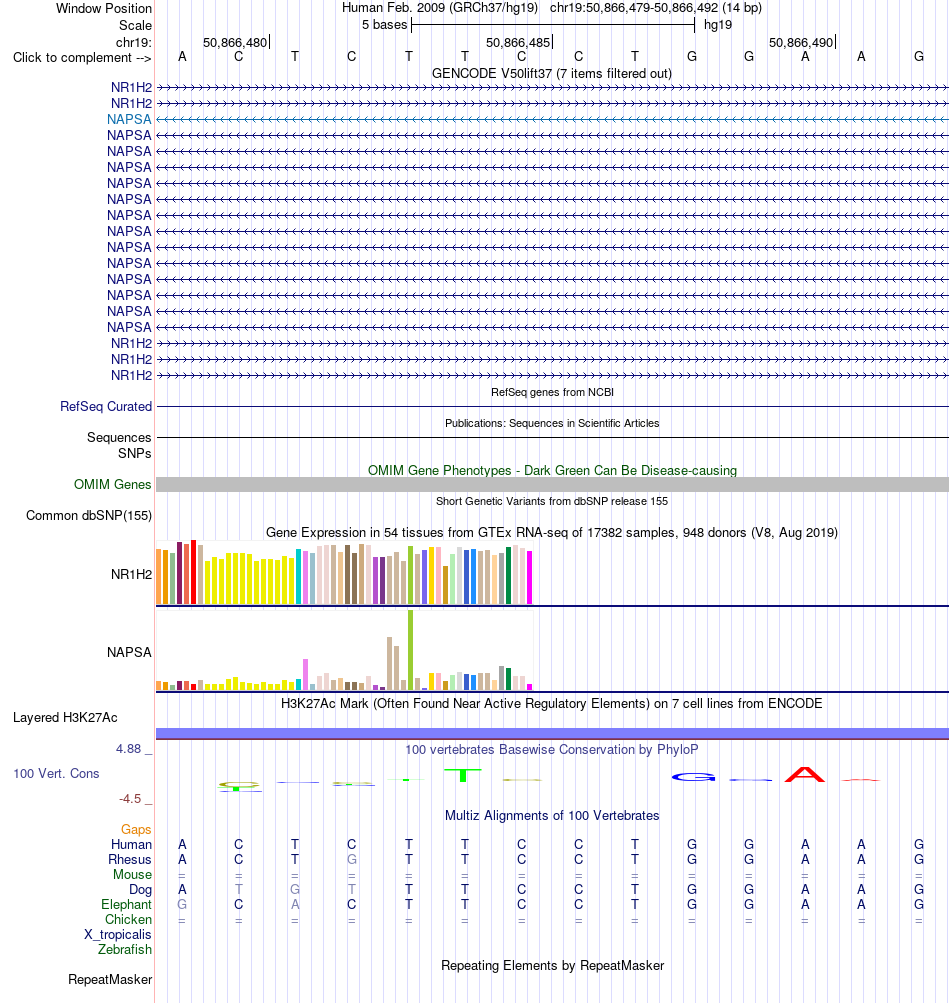Click the red A in the PhyloP logo

coord(805,775)
